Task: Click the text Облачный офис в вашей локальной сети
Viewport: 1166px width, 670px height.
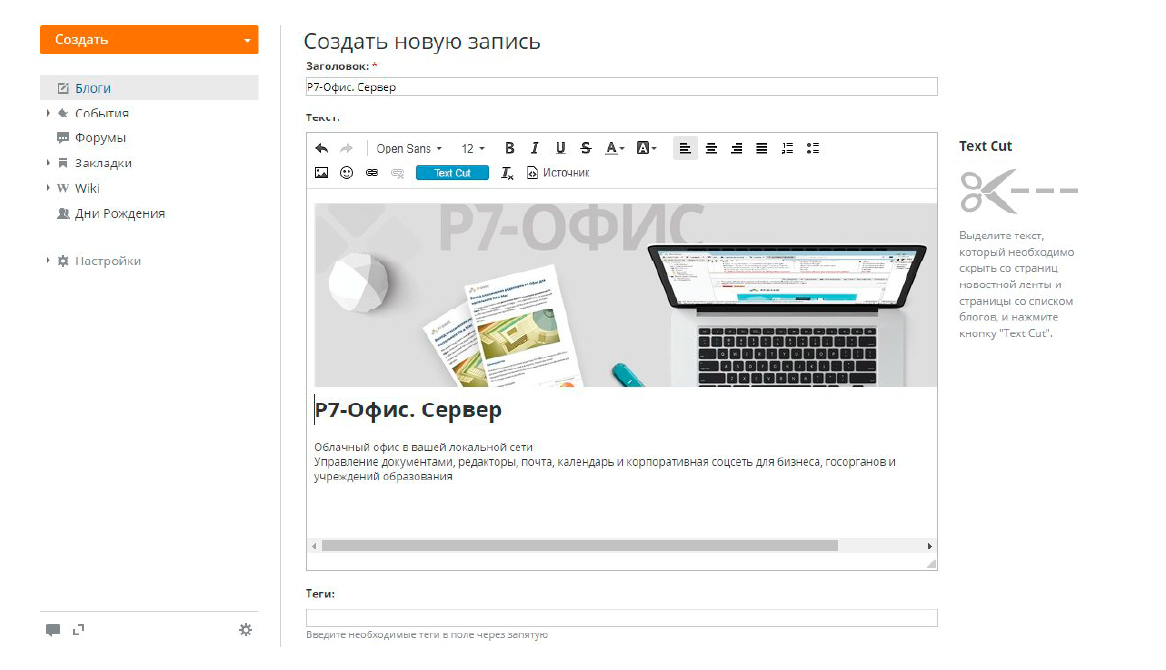Action: 423,447
